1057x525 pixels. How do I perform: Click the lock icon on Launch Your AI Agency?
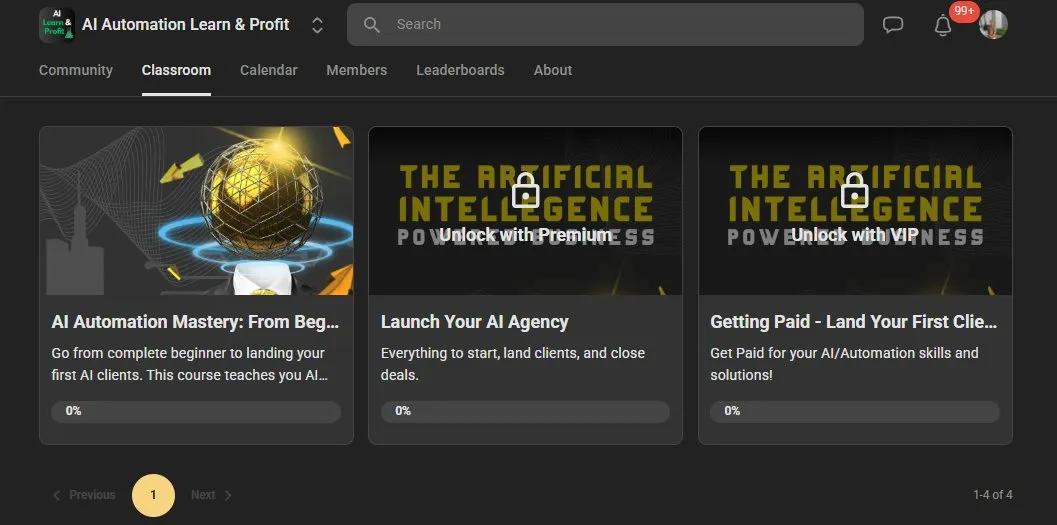pyautogui.click(x=525, y=192)
